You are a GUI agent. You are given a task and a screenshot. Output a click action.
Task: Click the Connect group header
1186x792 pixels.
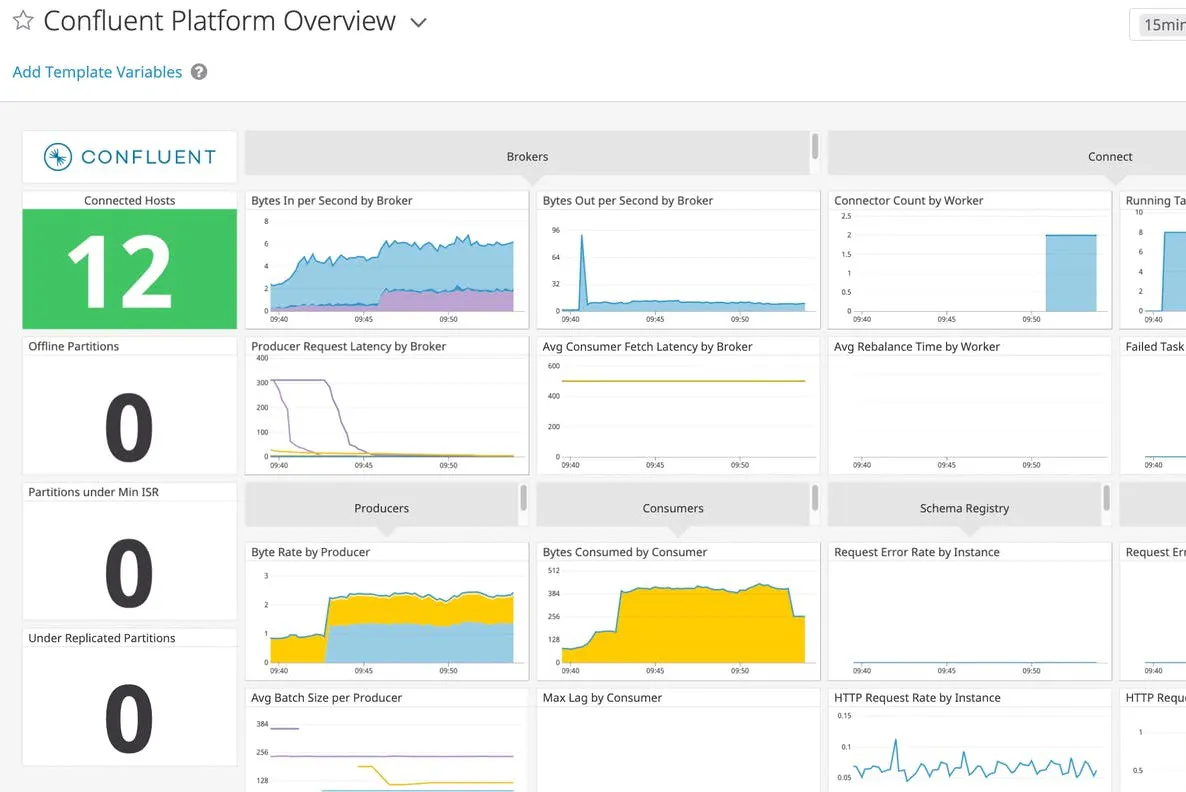(1109, 156)
